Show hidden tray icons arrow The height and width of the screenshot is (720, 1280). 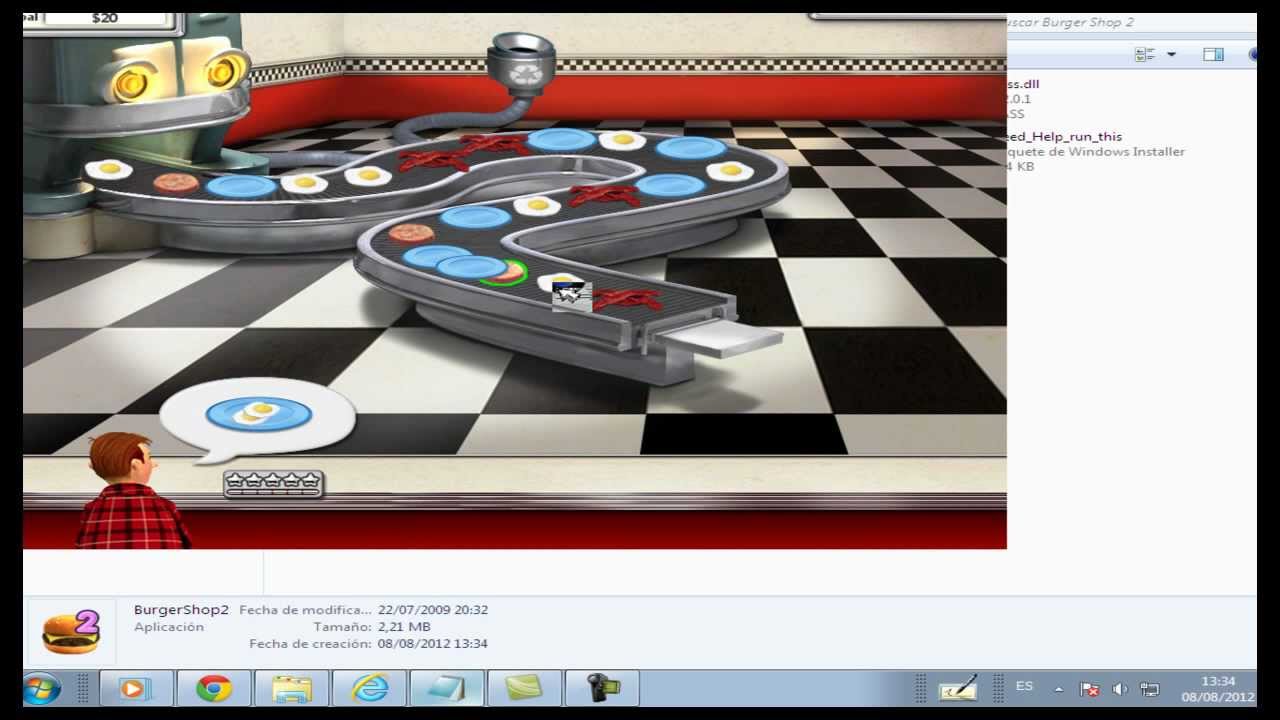[x=1059, y=689]
